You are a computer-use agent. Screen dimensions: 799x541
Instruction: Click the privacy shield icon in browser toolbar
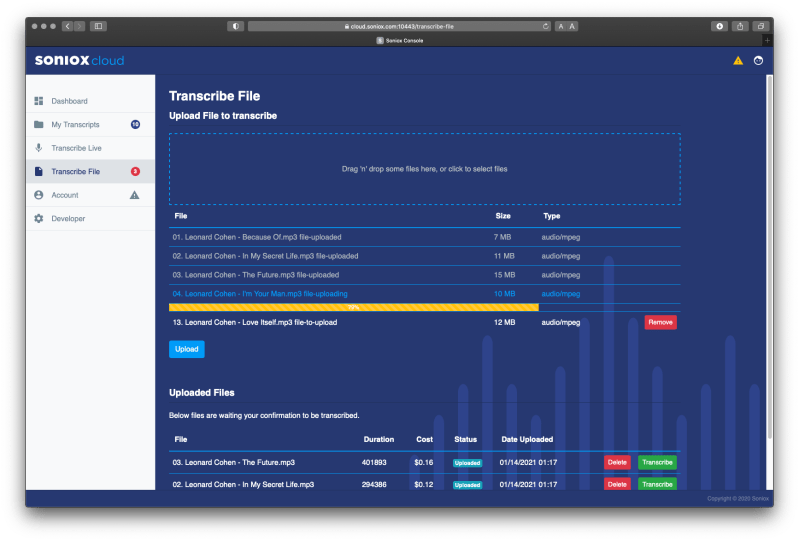click(235, 26)
